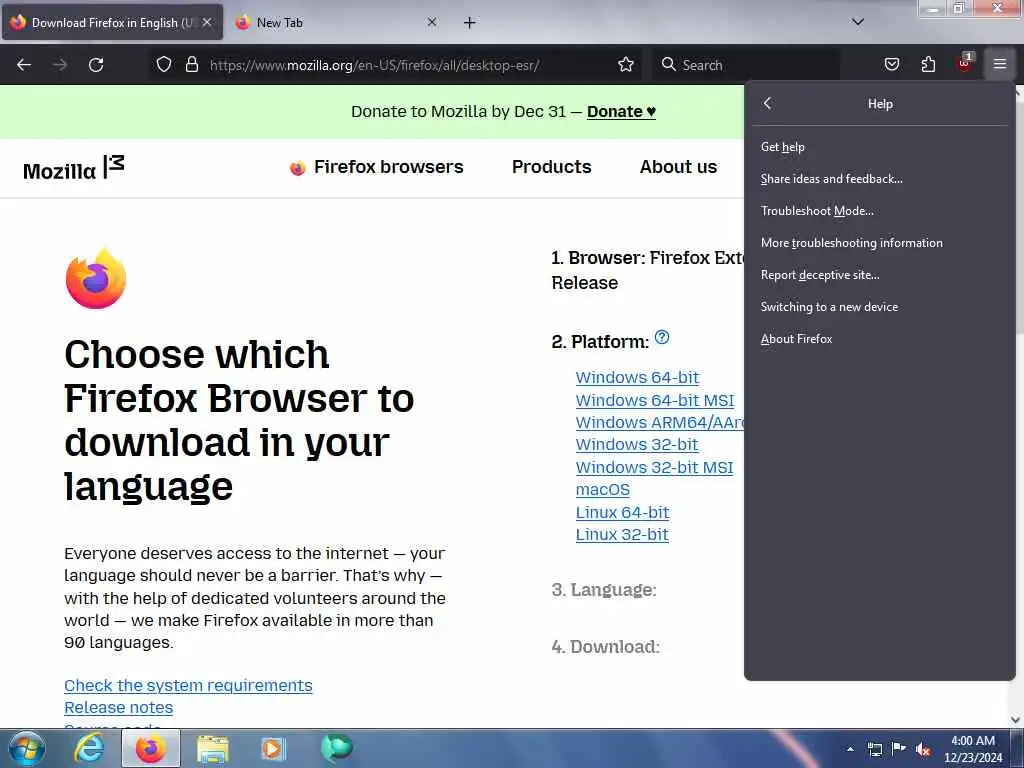Image resolution: width=1024 pixels, height=768 pixels.
Task: Close the New Tab tab
Action: [432, 22]
